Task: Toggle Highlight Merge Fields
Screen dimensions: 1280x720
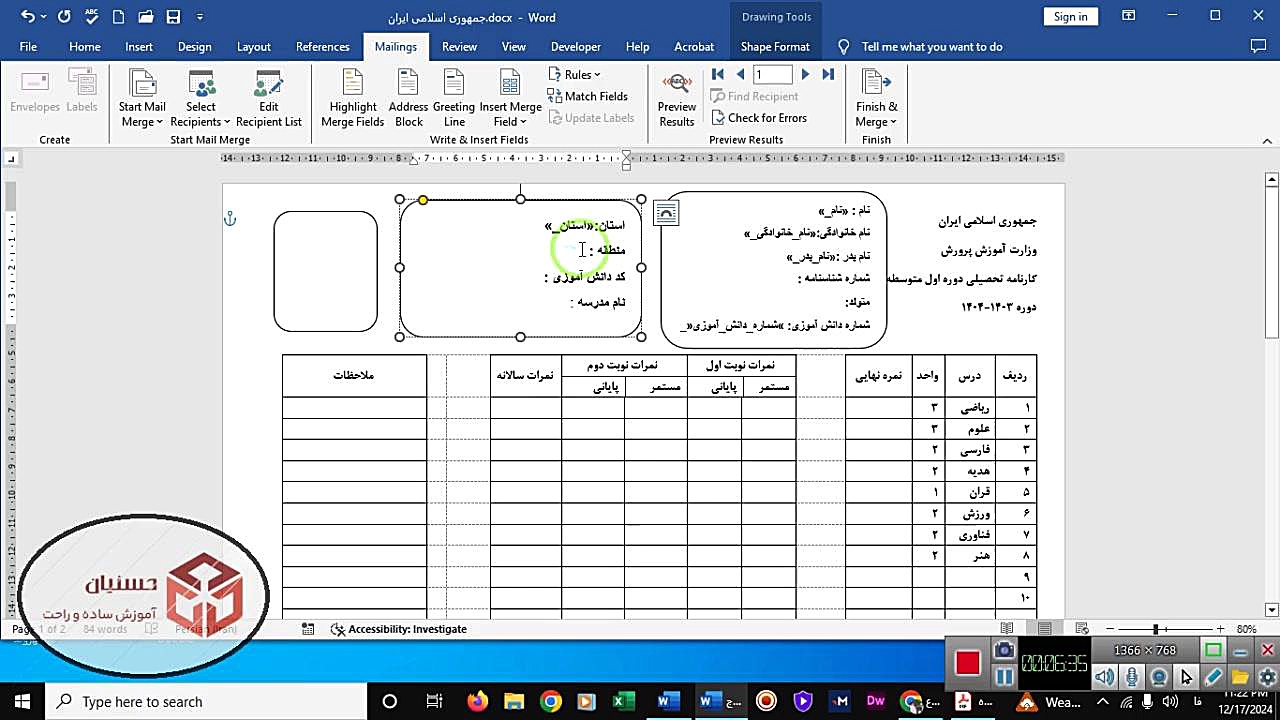Action: (x=353, y=99)
